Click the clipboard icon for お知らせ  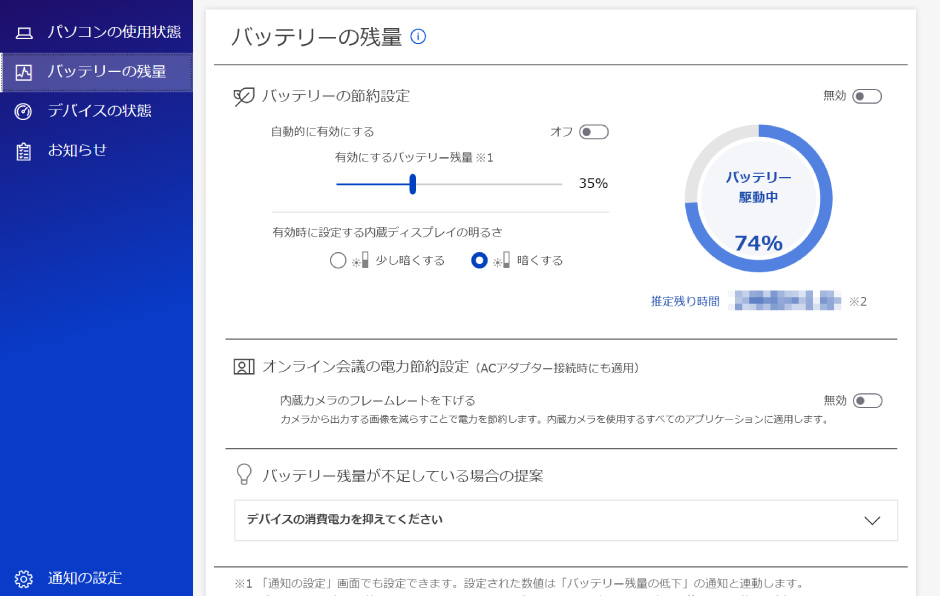click(x=24, y=151)
